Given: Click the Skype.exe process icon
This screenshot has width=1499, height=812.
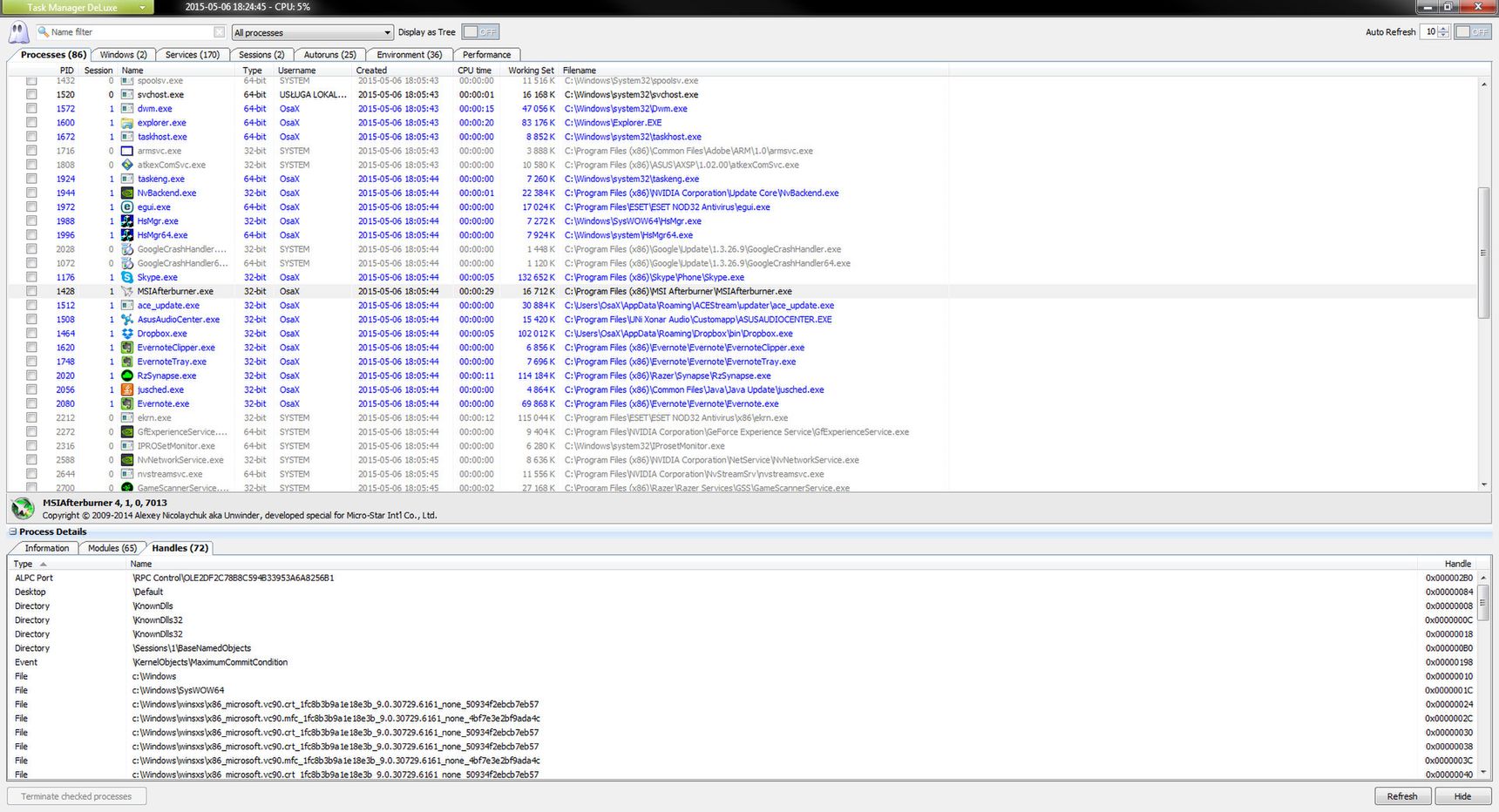Looking at the screenshot, I should click(127, 277).
